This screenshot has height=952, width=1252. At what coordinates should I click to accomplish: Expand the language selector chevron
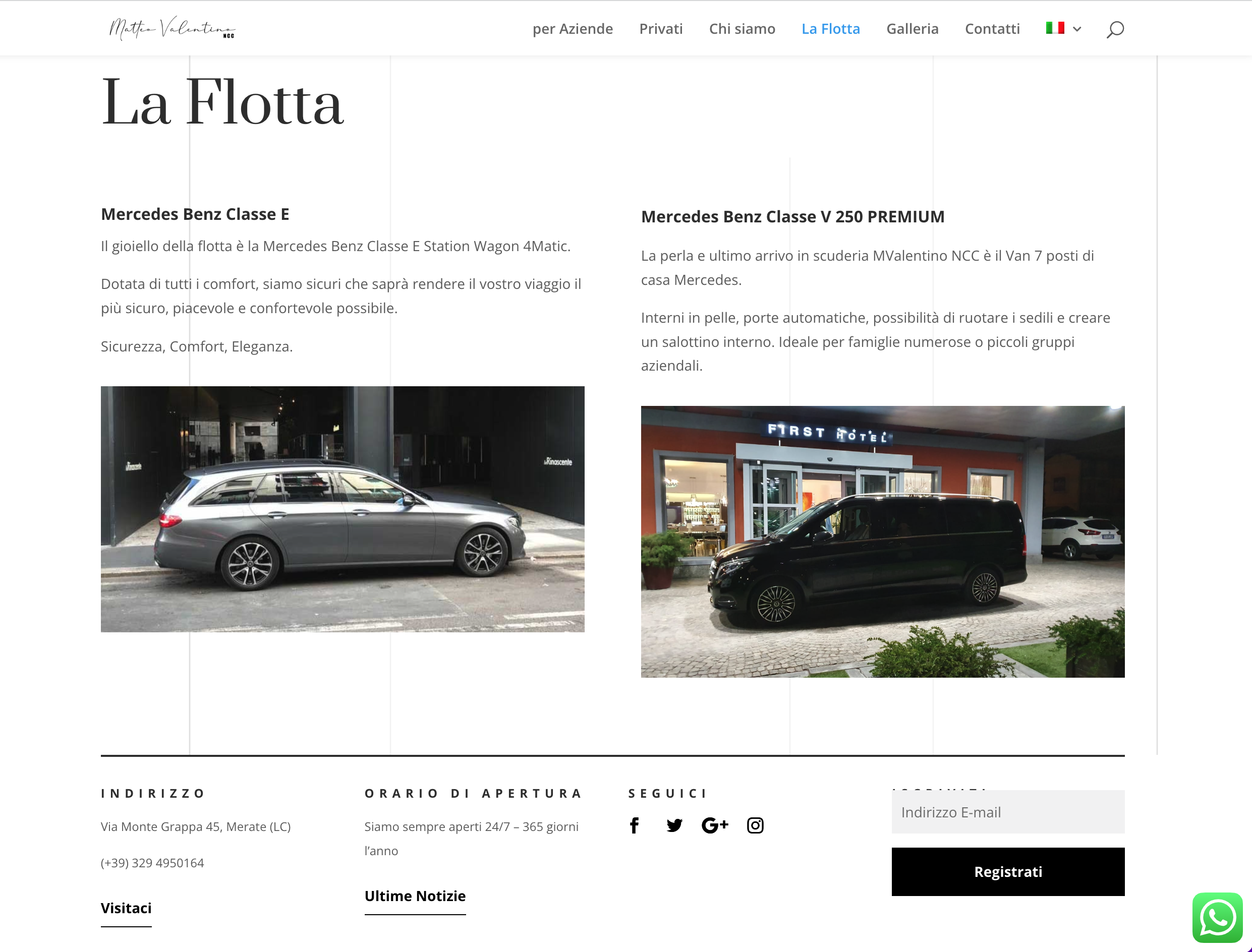click(1077, 29)
